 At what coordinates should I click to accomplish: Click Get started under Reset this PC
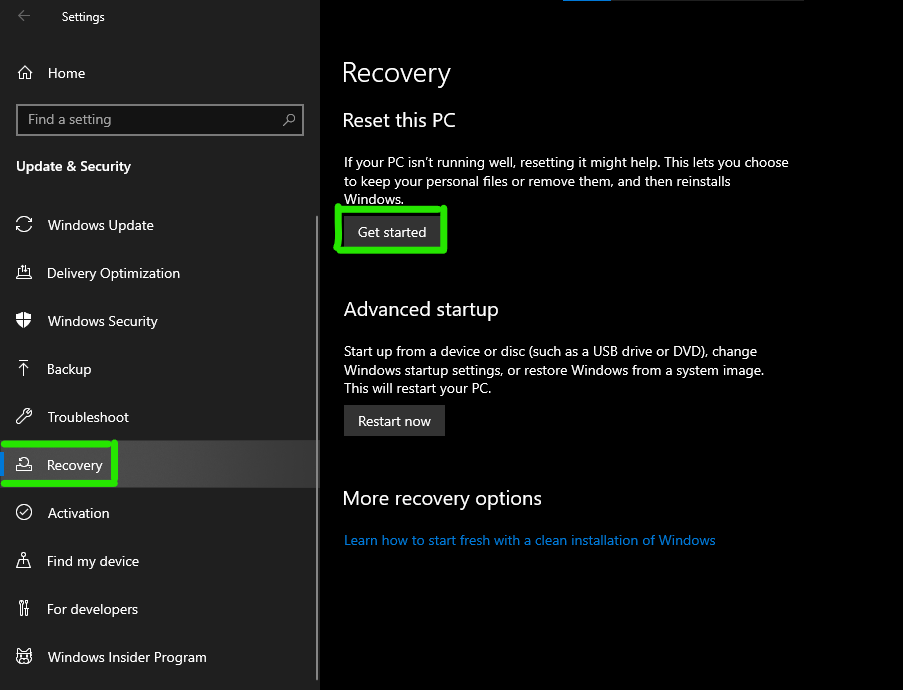click(392, 232)
